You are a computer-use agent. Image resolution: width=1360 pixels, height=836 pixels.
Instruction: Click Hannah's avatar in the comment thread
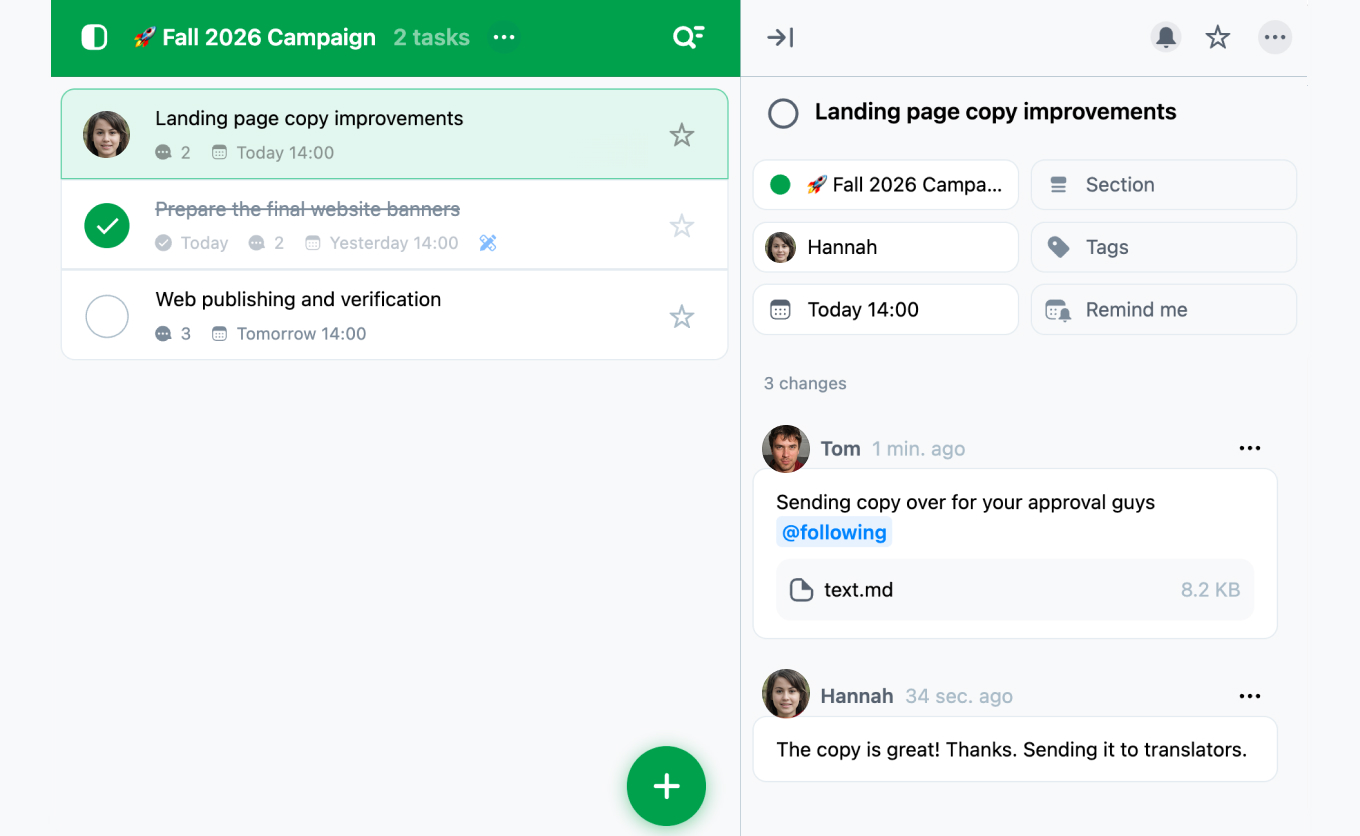(786, 694)
